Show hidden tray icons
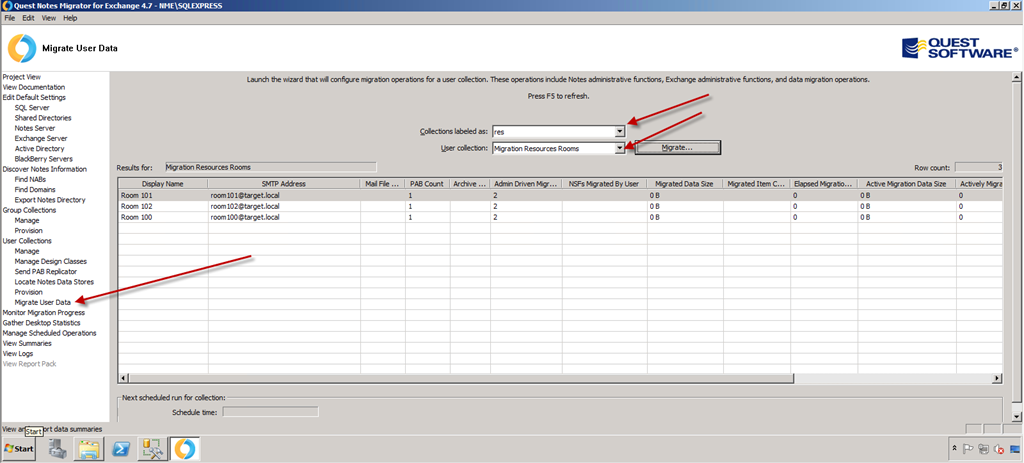The width and height of the screenshot is (1024, 463). coord(954,449)
